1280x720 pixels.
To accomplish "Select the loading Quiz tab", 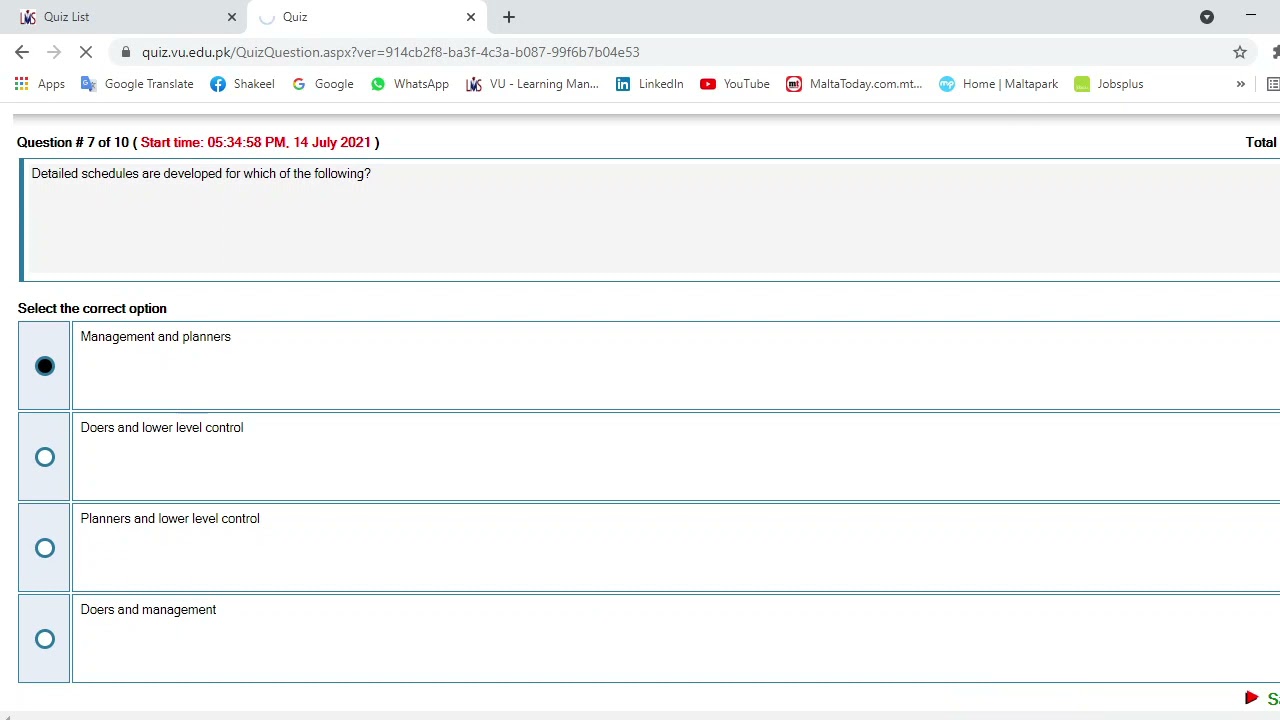I will pos(366,17).
